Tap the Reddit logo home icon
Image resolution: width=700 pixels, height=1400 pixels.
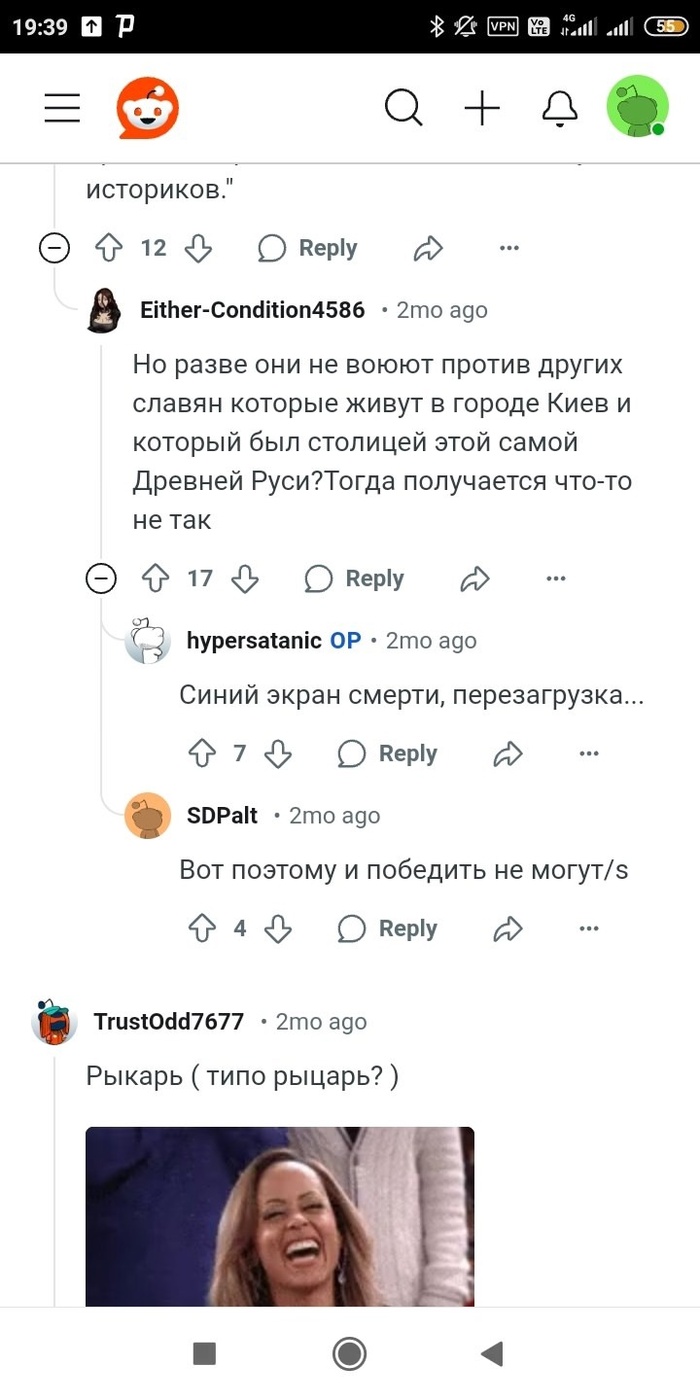pyautogui.click(x=147, y=108)
